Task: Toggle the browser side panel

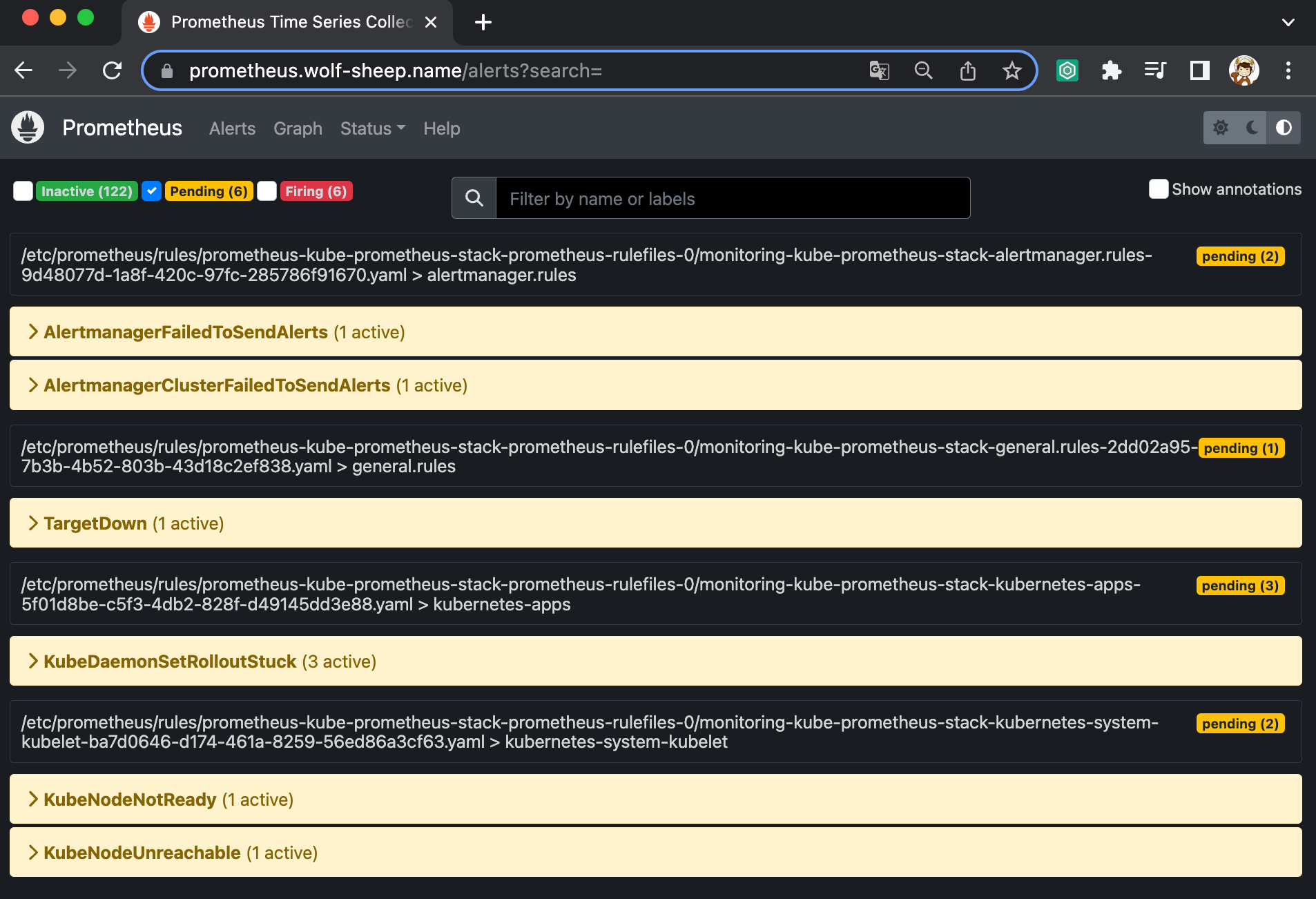Action: 1200,70
